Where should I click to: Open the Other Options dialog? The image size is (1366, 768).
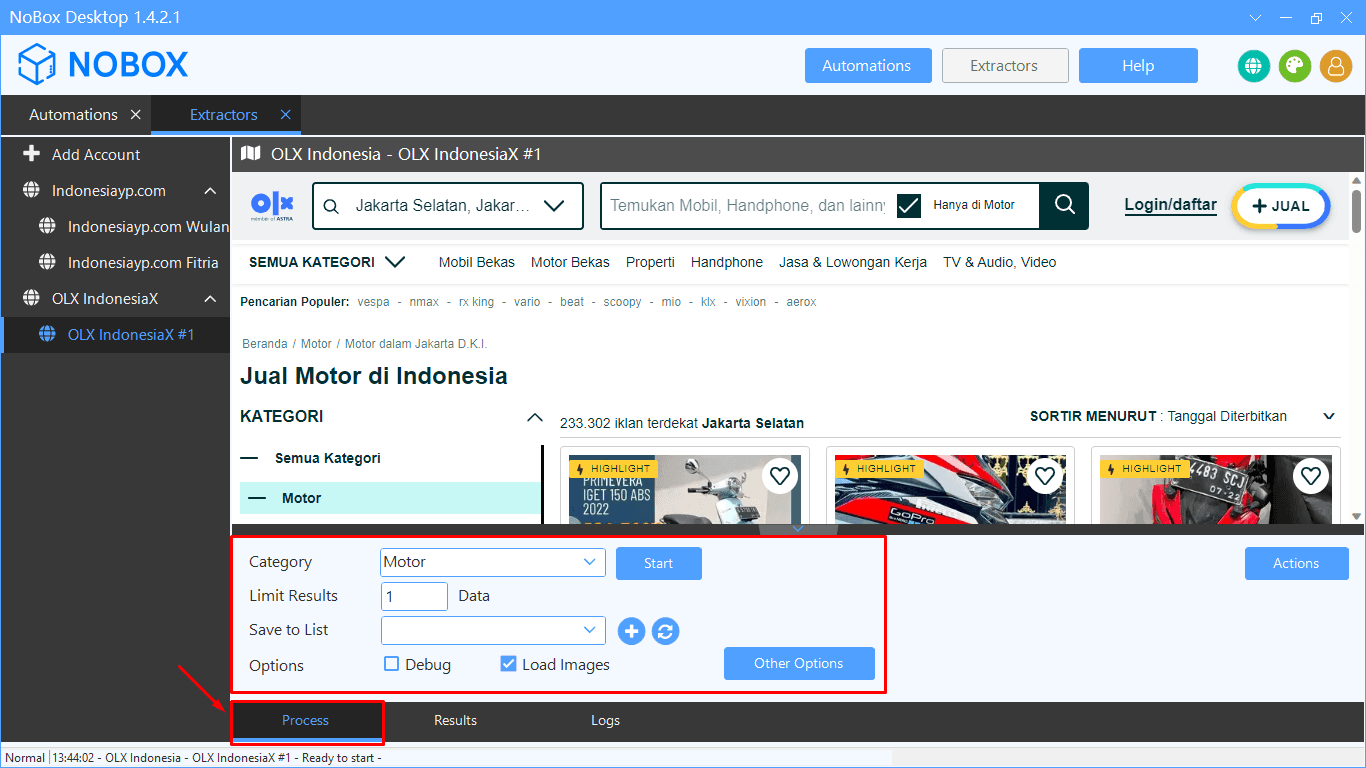(798, 663)
